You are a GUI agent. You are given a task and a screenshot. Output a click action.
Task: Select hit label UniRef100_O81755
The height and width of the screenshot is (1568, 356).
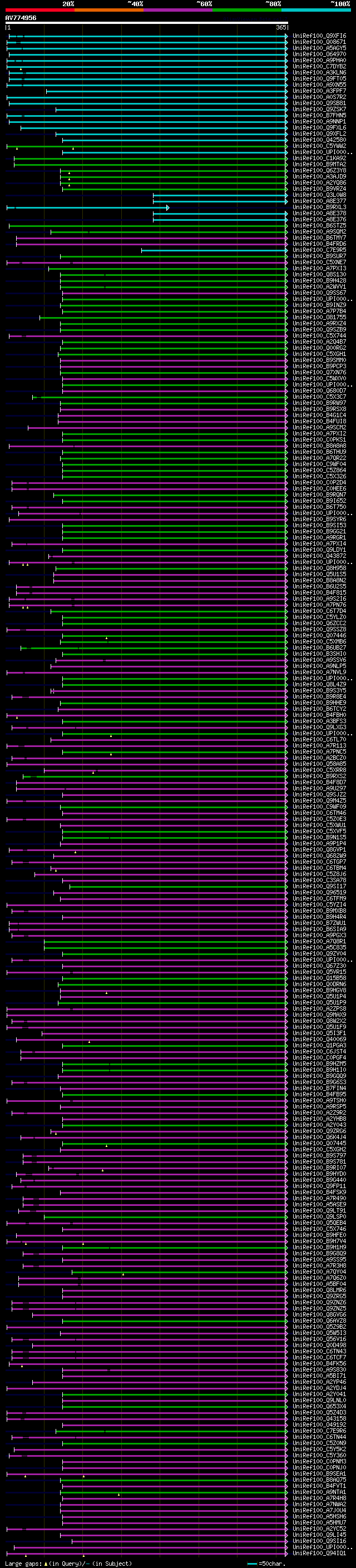tap(319, 317)
